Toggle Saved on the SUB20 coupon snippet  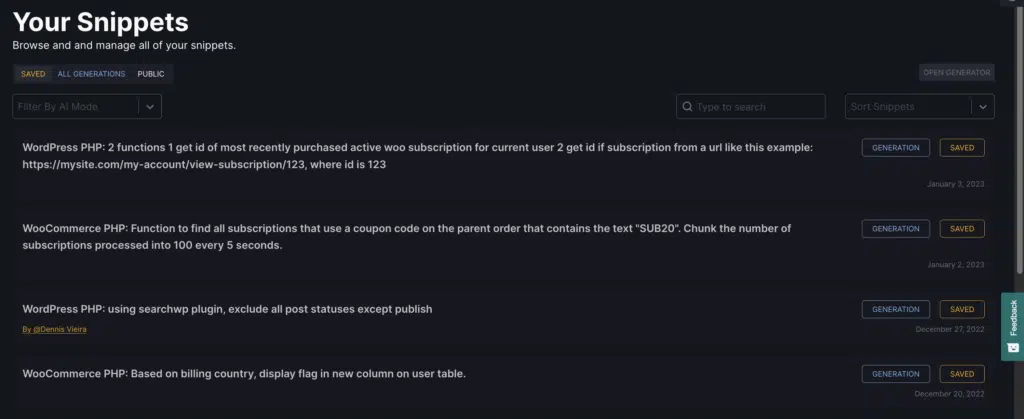pos(962,228)
